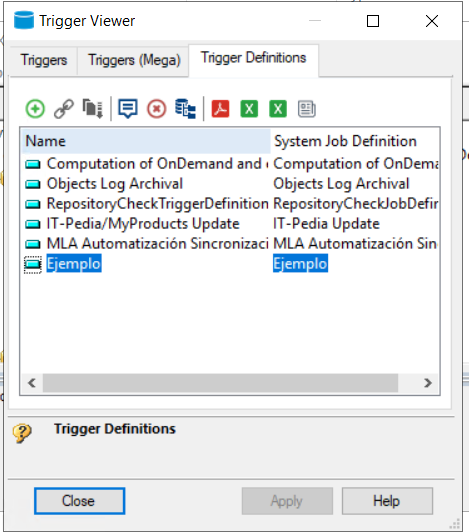The image size is (469, 532).
Task: Maximize the Trigger Viewer window
Action: click(373, 21)
